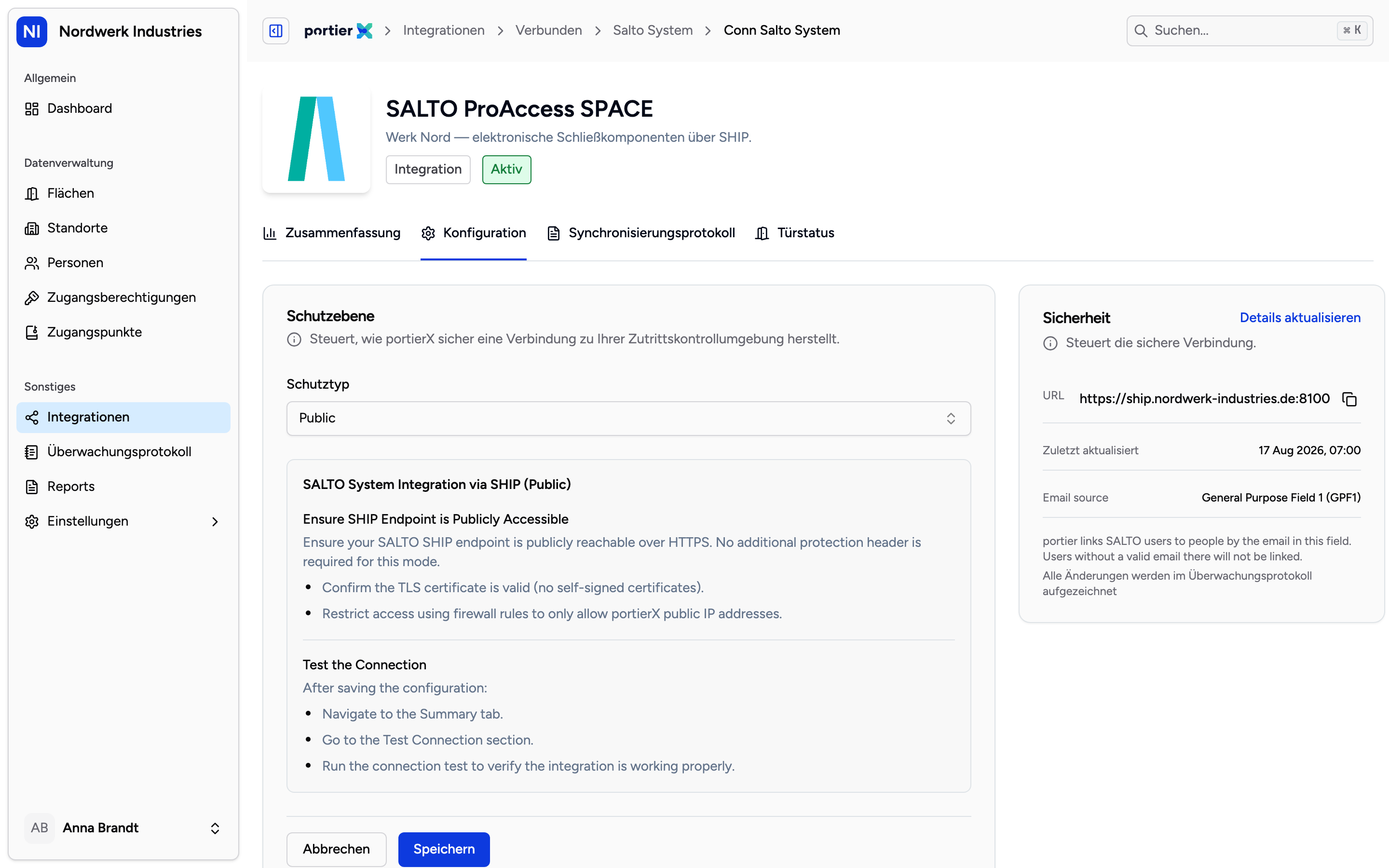Click the Dashboard grid icon
This screenshot has width=1389, height=868.
31,108
